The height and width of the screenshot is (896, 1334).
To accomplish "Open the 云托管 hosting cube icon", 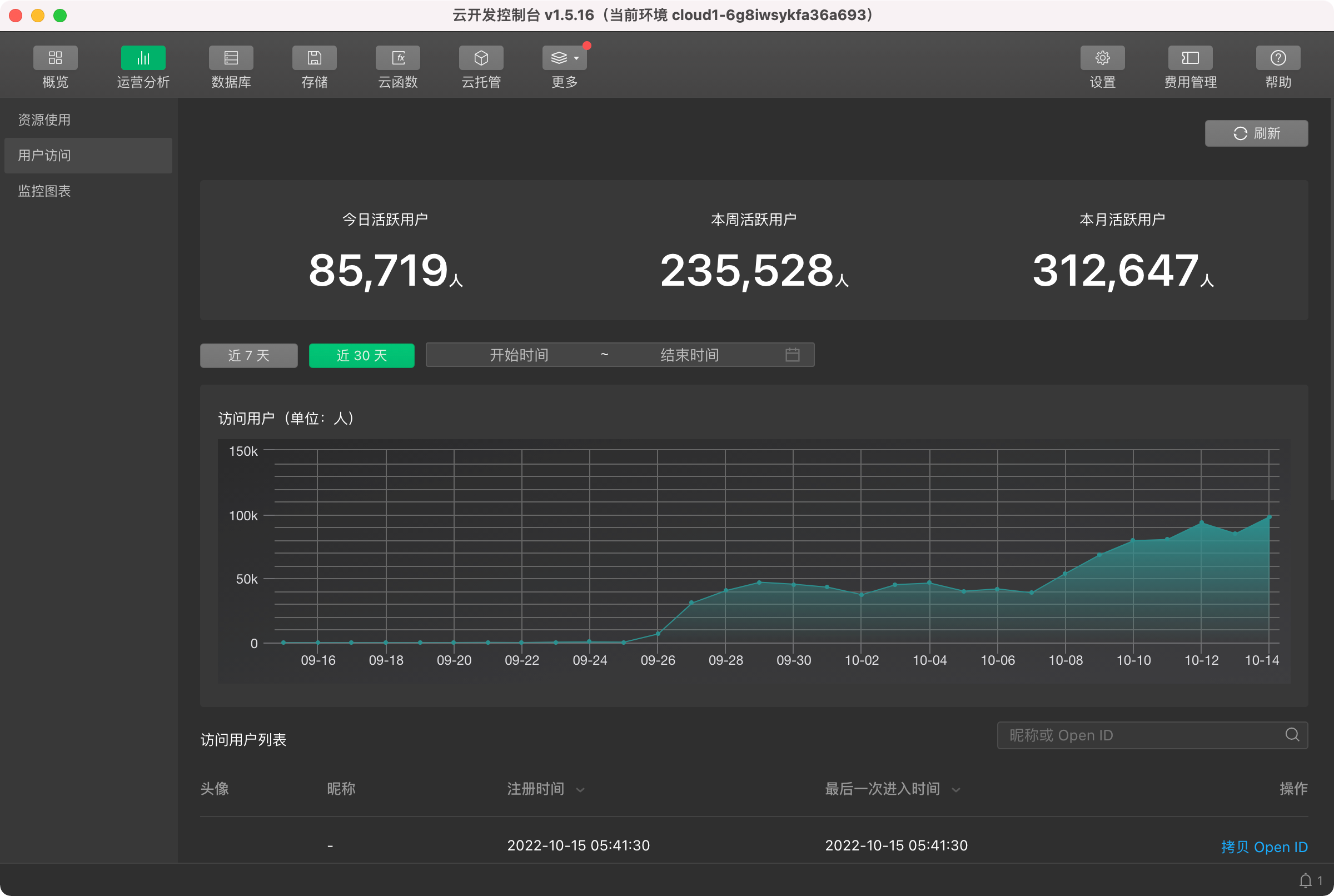I will (x=481, y=58).
